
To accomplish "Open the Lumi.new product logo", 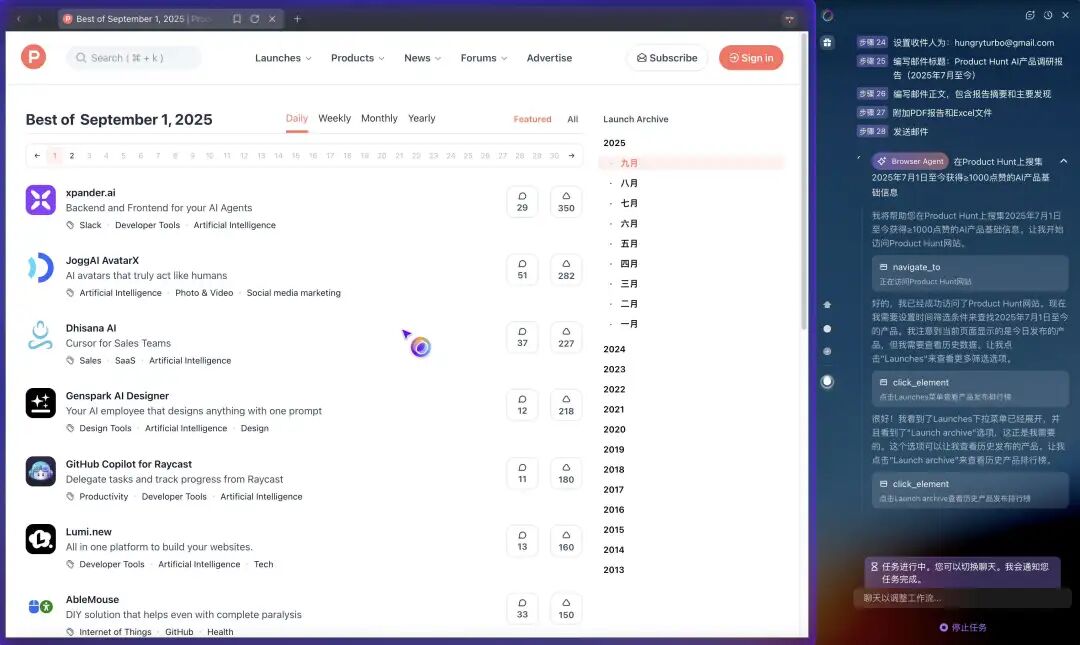I will (x=41, y=539).
